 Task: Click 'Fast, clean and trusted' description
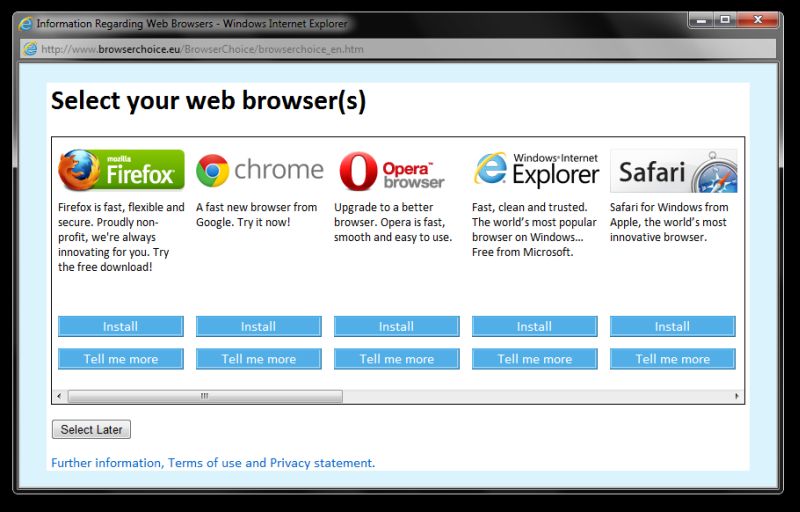534,229
